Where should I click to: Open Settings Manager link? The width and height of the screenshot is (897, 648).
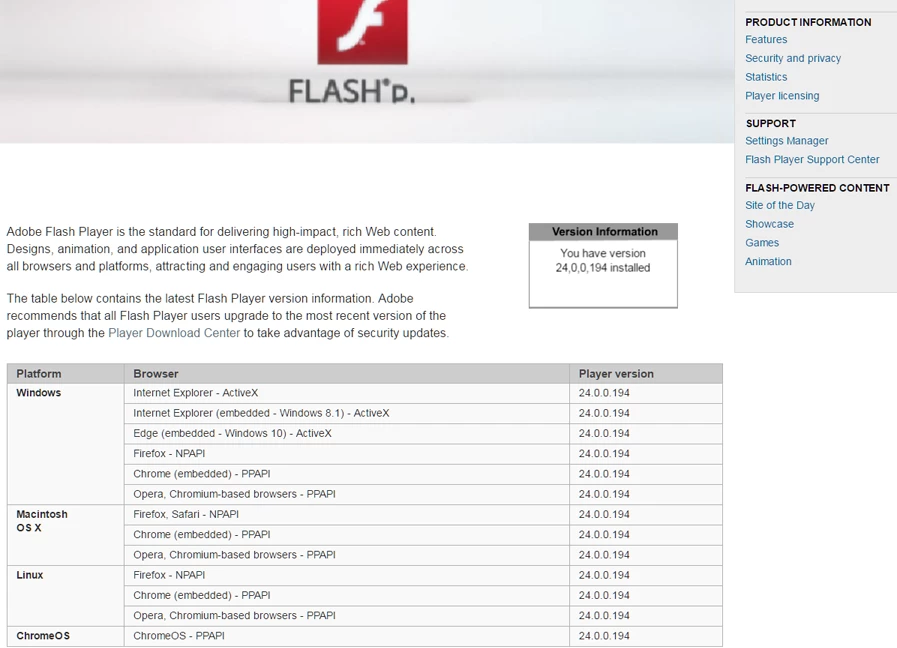(787, 141)
